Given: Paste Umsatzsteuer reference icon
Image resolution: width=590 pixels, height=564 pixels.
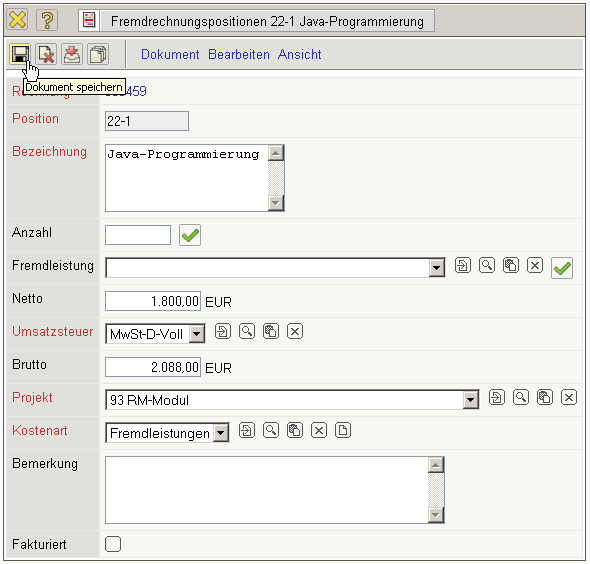Looking at the screenshot, I should 271,331.
